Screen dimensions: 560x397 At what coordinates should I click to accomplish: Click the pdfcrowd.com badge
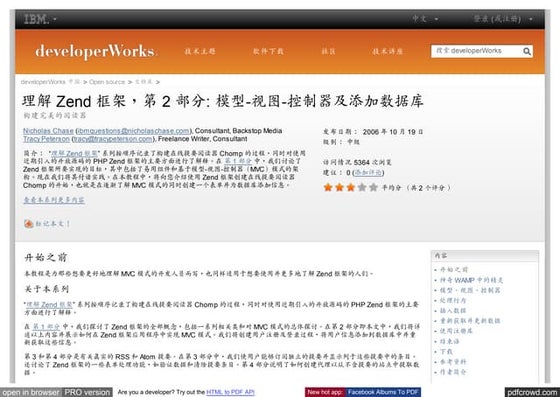coord(532,392)
